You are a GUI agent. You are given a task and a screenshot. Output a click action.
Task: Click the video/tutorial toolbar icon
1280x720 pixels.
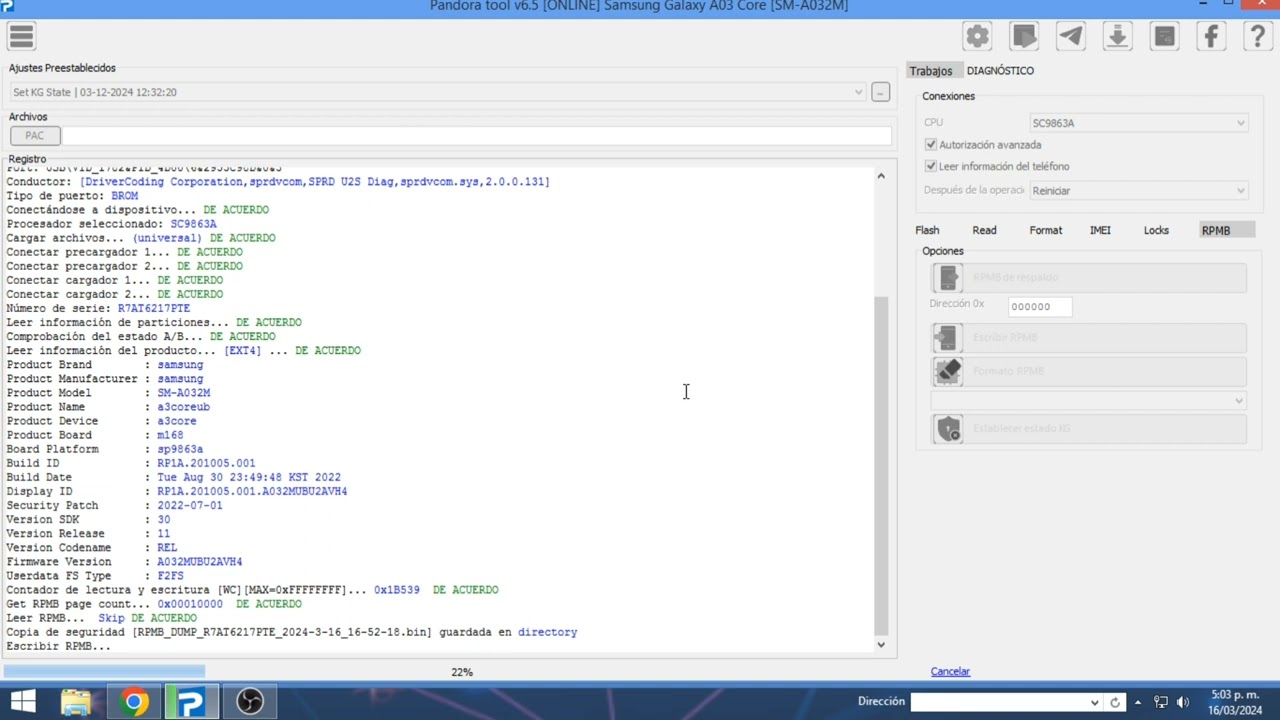click(1024, 37)
